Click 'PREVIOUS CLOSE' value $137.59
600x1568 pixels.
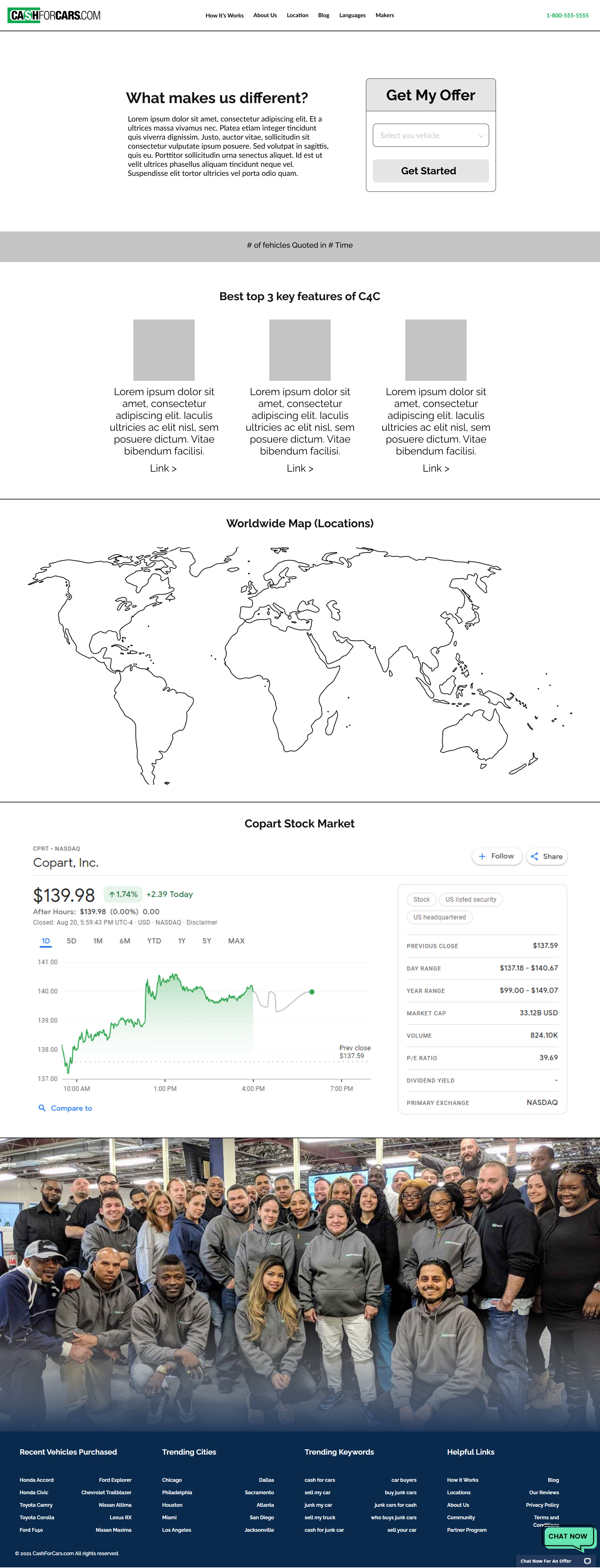tap(545, 945)
